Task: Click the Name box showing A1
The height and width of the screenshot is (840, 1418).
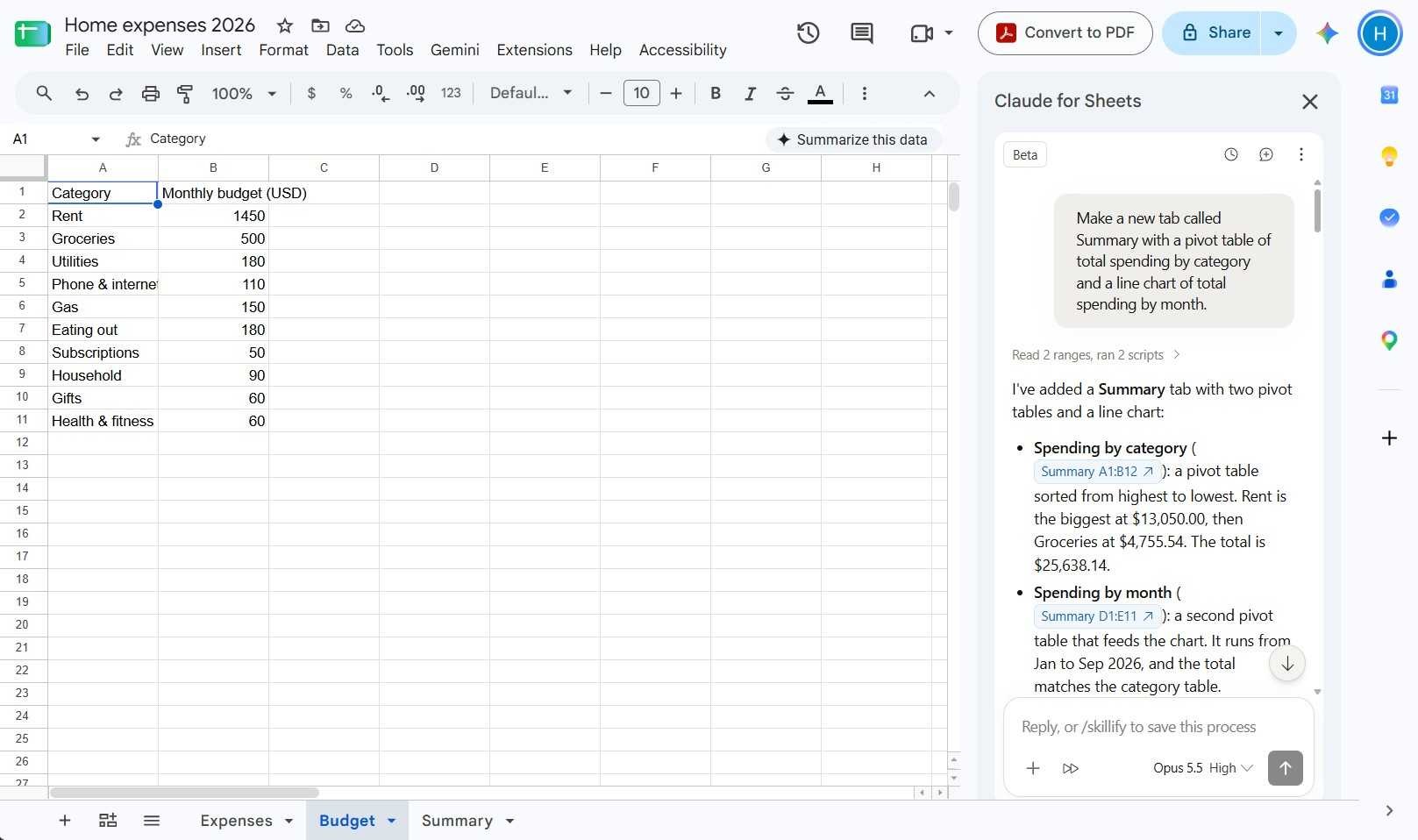Action: pyautogui.click(x=57, y=139)
